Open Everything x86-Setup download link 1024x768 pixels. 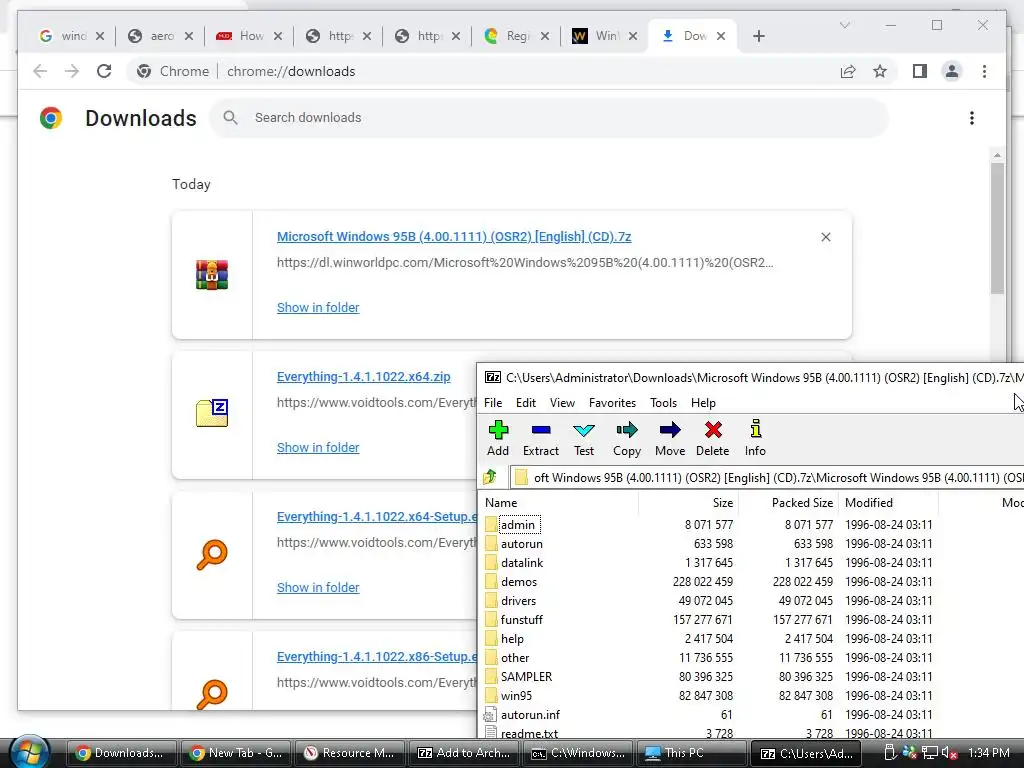pos(377,656)
